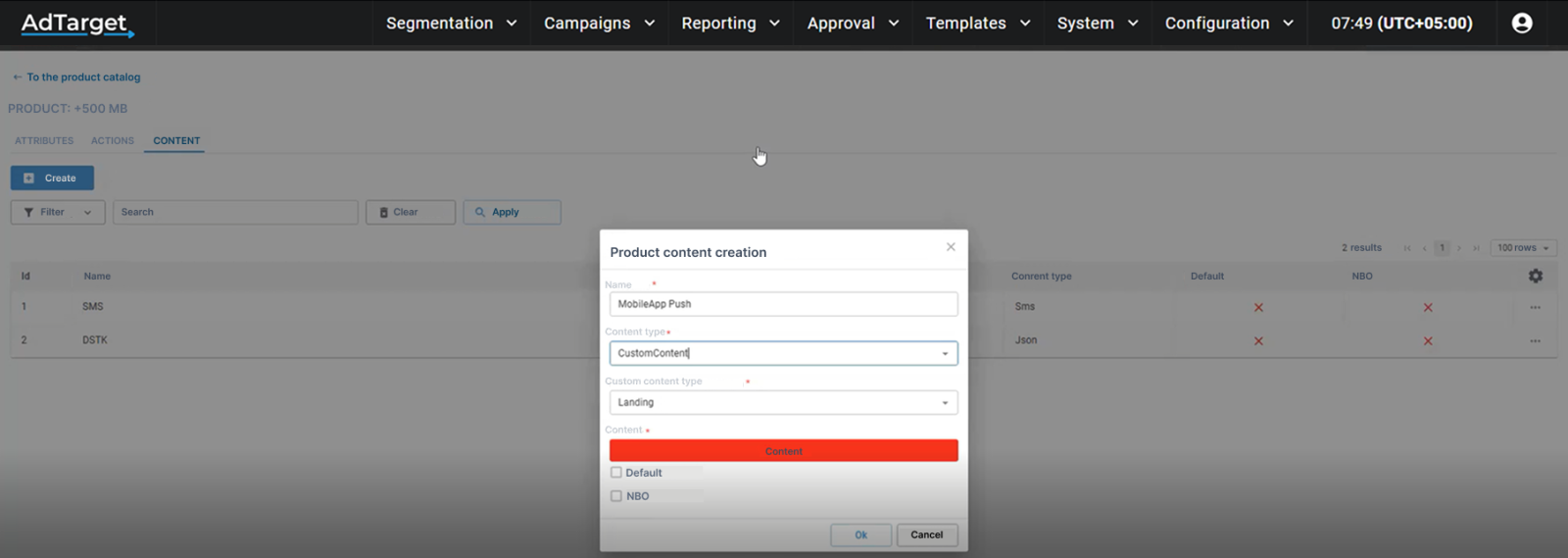The image size is (1568, 558).
Task: Click into the Name field containing MobileApp Push
Action: coord(783,304)
